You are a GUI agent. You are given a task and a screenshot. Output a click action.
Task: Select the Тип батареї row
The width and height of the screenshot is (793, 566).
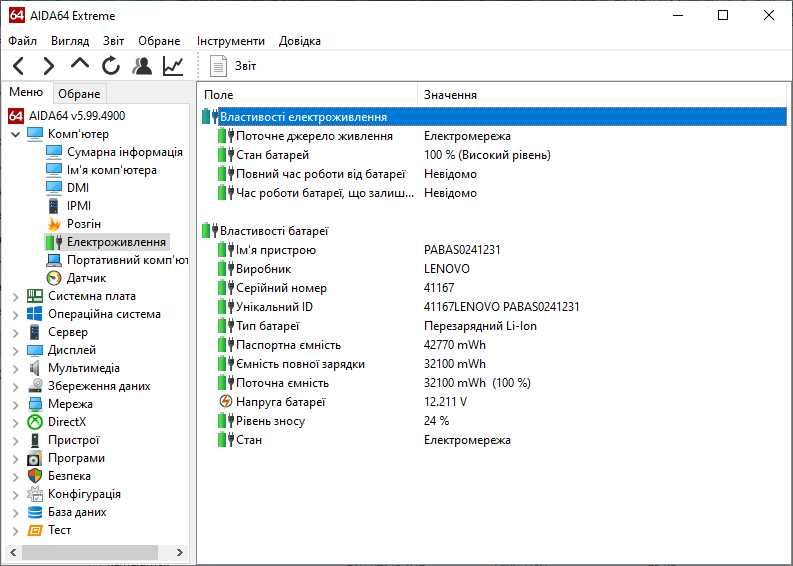pos(494,326)
